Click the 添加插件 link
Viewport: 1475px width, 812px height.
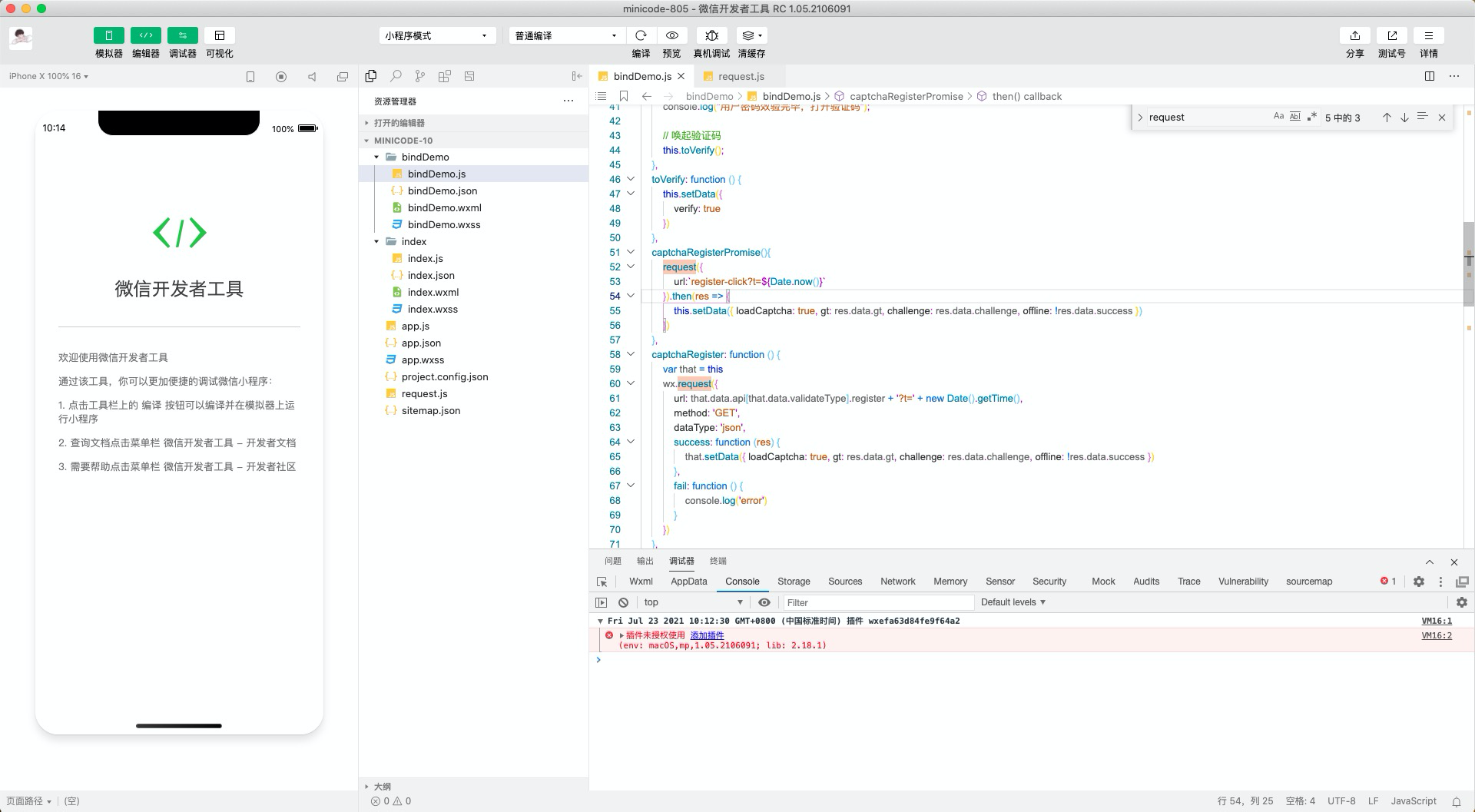point(707,635)
